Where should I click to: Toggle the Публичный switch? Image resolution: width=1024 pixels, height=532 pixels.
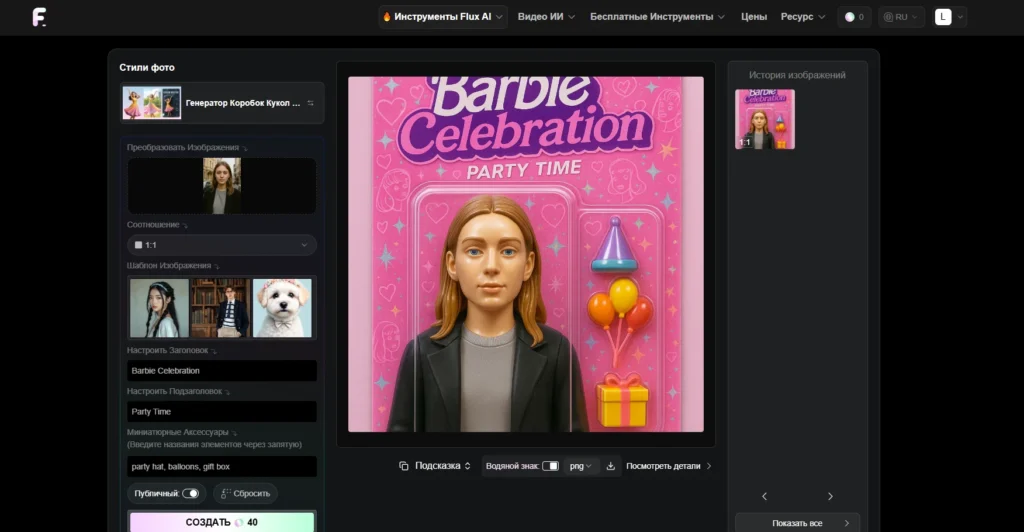click(x=190, y=493)
